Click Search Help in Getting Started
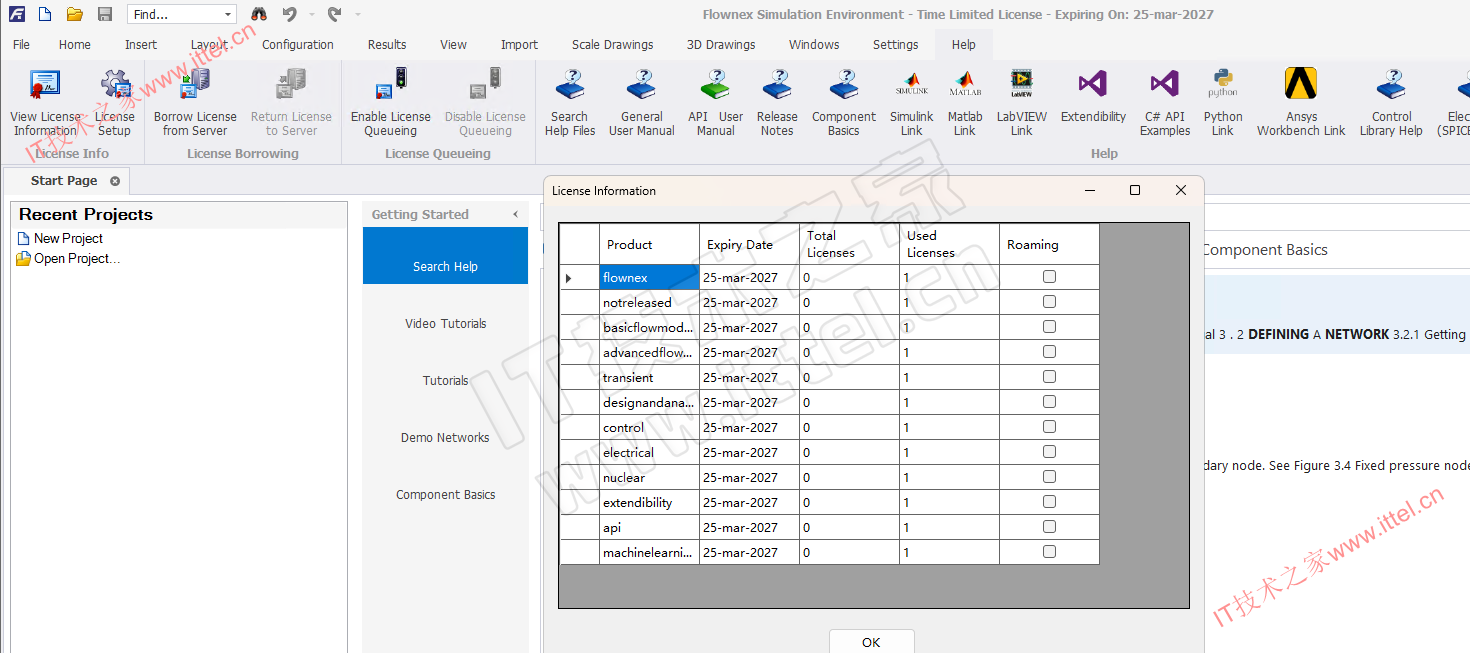The width and height of the screenshot is (1470, 653). [x=445, y=256]
